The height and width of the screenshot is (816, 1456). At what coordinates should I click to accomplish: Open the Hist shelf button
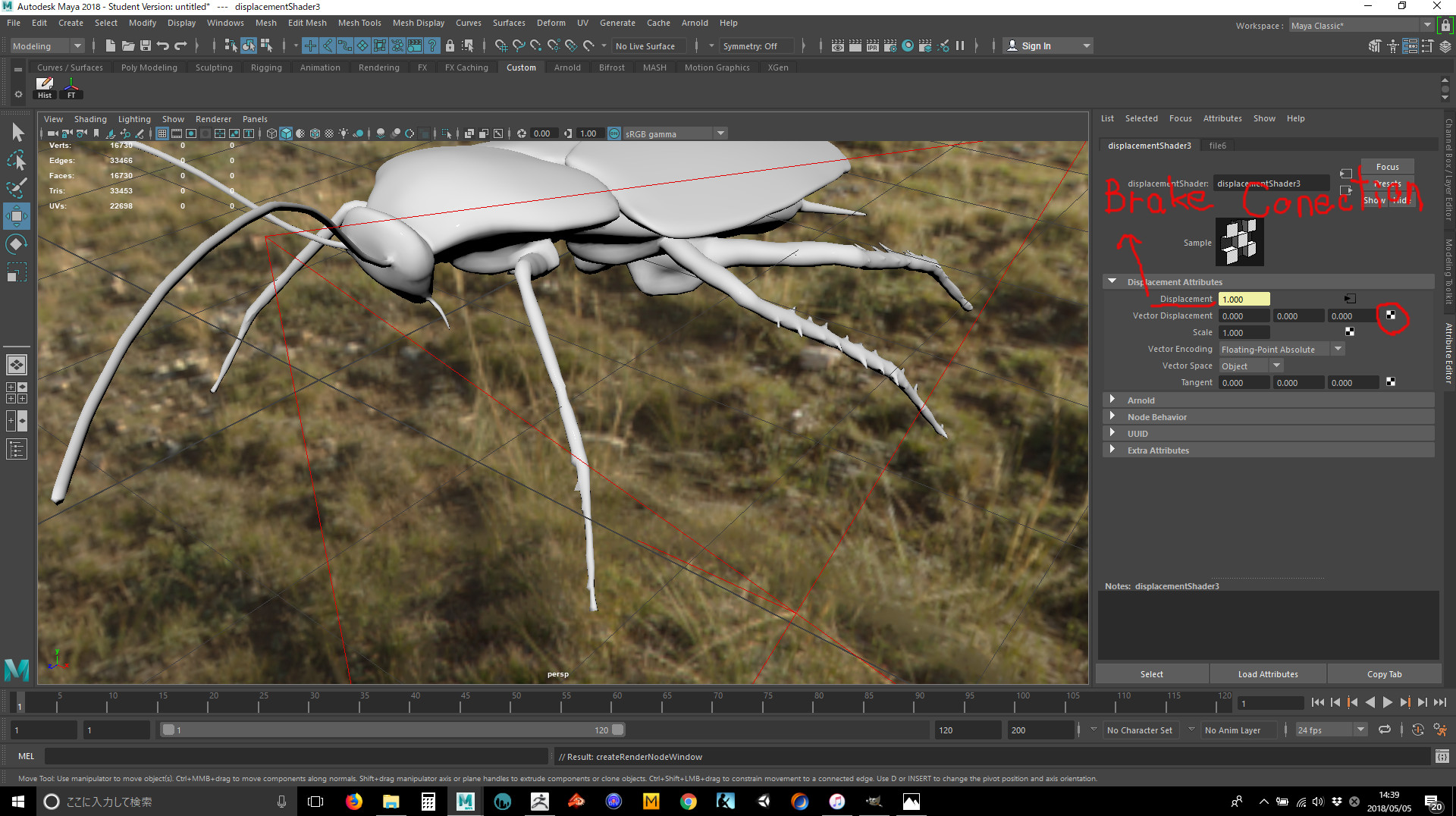click(45, 87)
